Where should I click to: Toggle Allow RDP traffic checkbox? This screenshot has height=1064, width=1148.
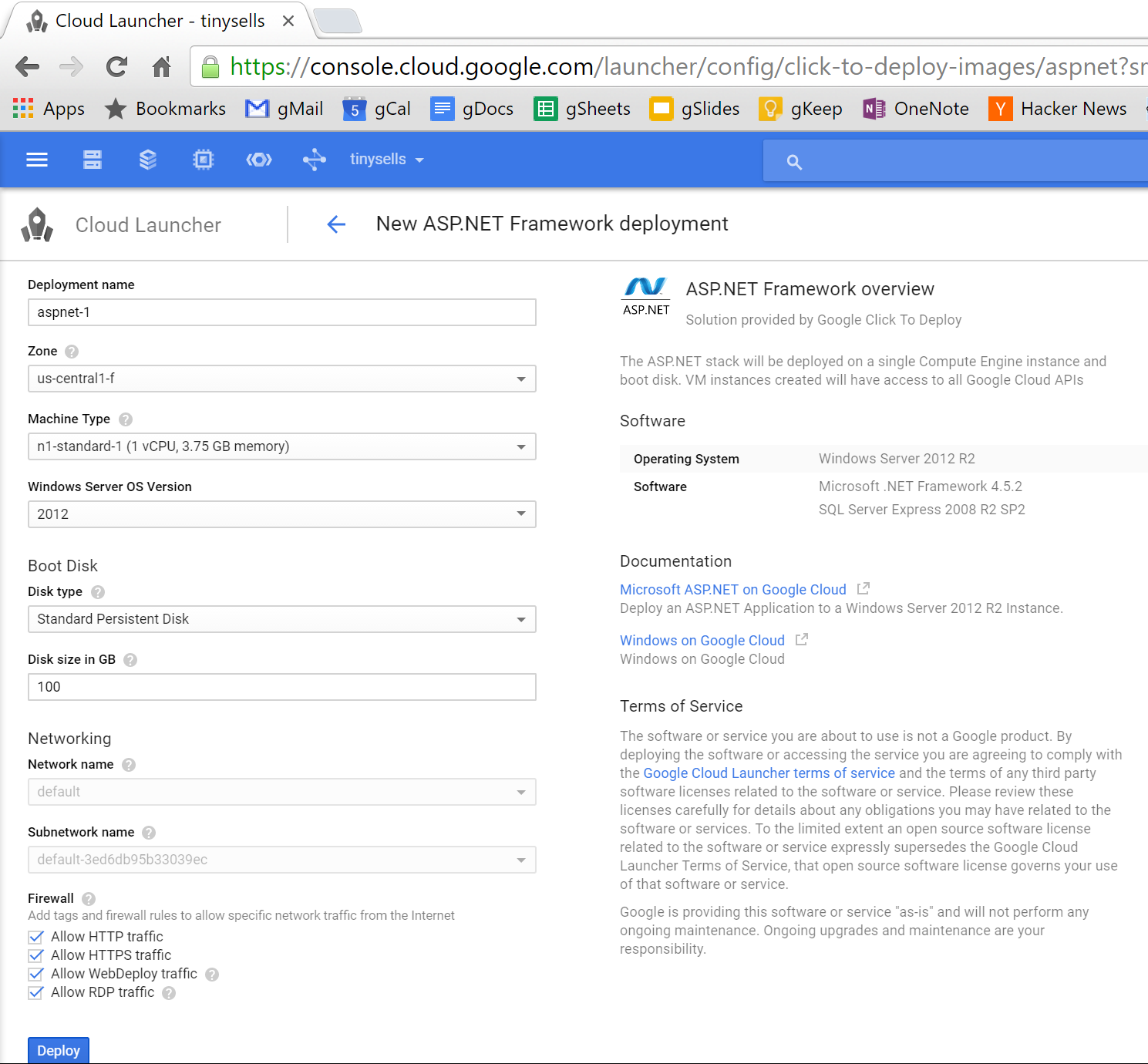tap(35, 992)
